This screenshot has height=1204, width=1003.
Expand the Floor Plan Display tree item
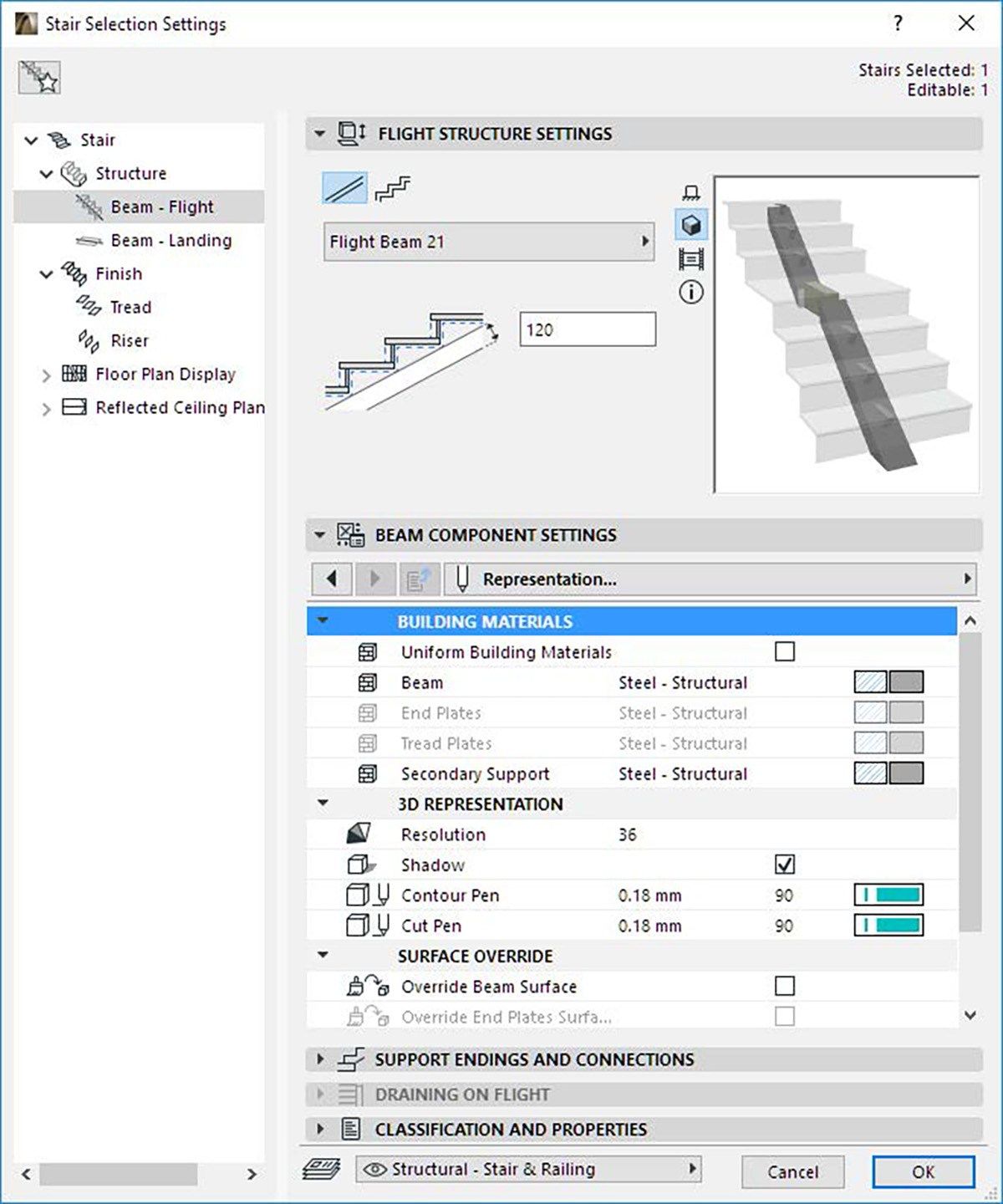click(x=46, y=375)
